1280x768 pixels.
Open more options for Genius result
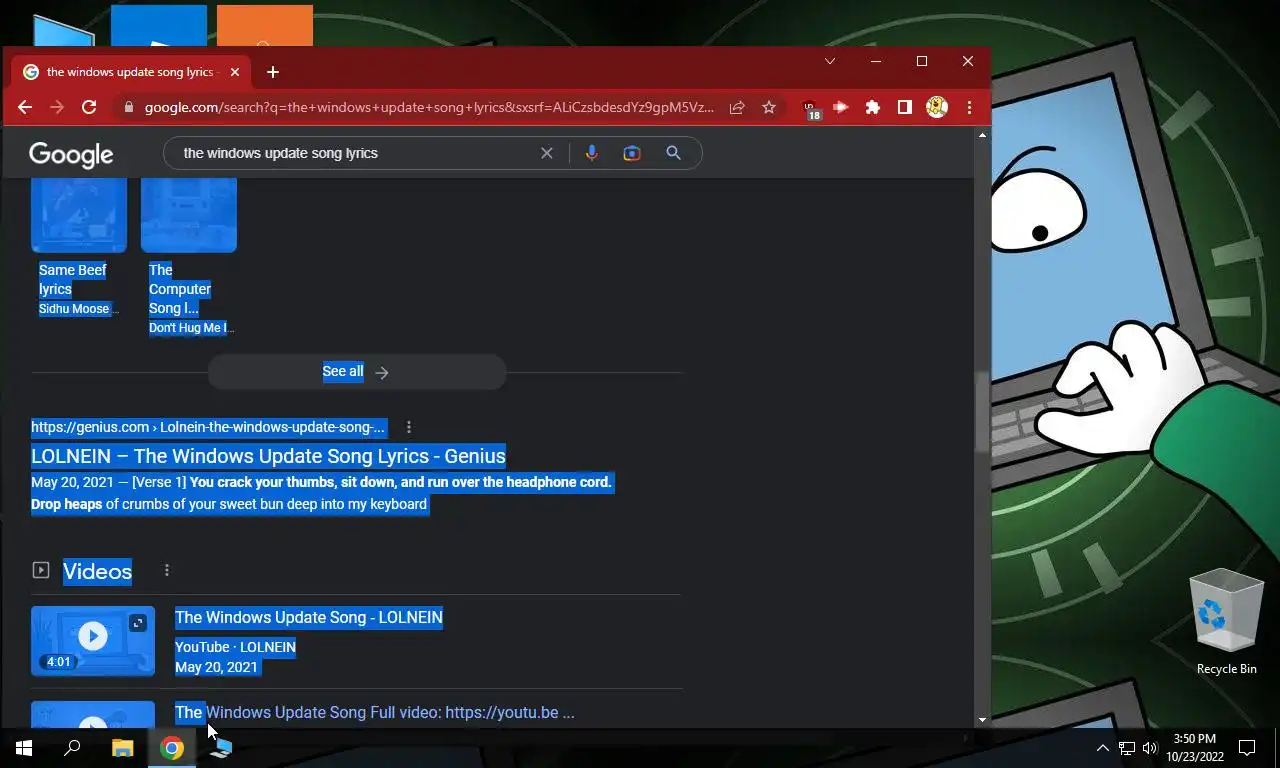pos(409,427)
